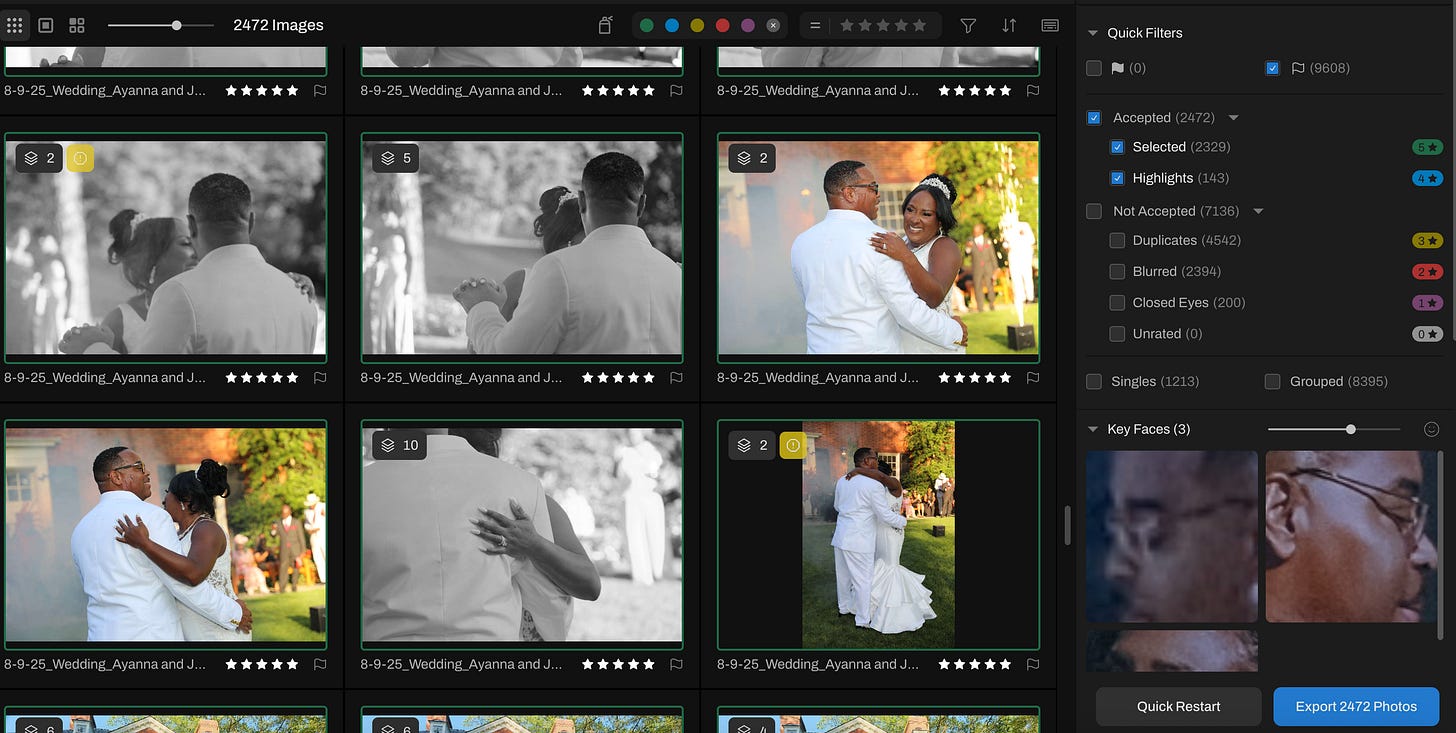Click flag icon under the vertical portrait photo
The image size is (1456, 733).
point(1033,664)
